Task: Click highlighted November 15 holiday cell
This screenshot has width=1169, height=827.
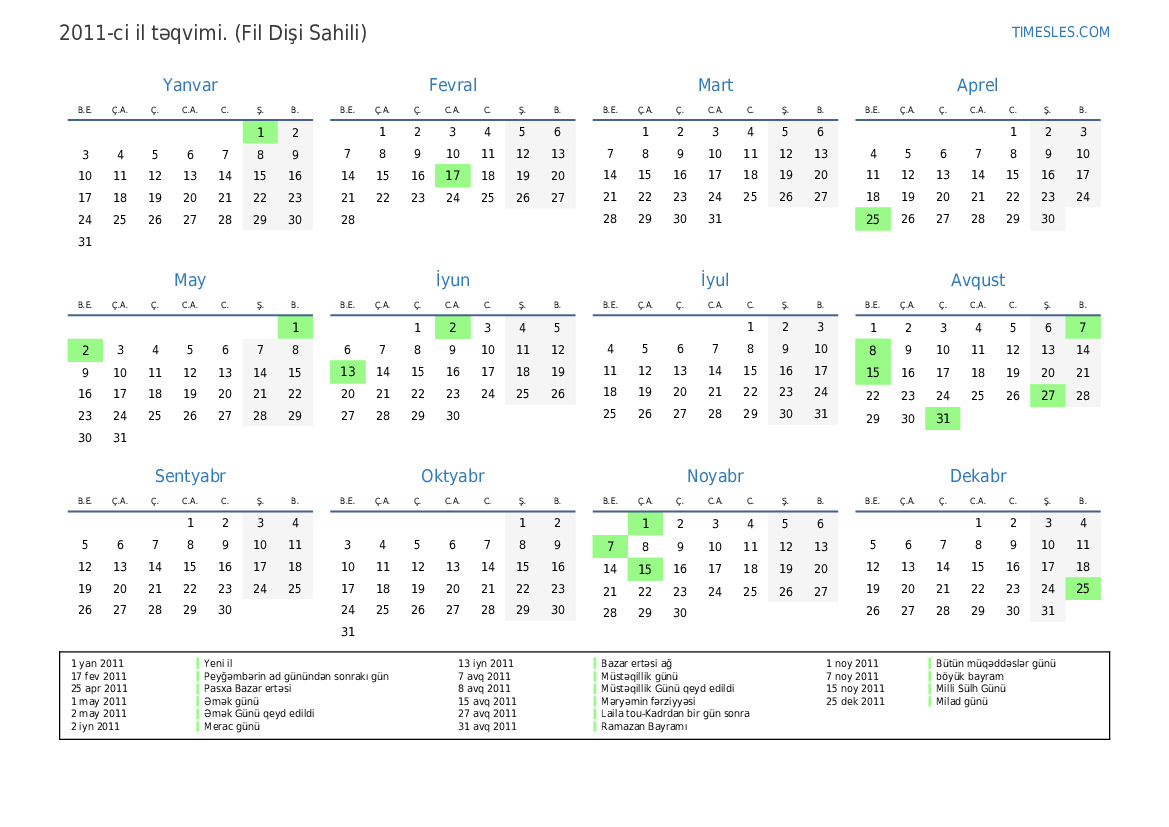Action: [646, 569]
